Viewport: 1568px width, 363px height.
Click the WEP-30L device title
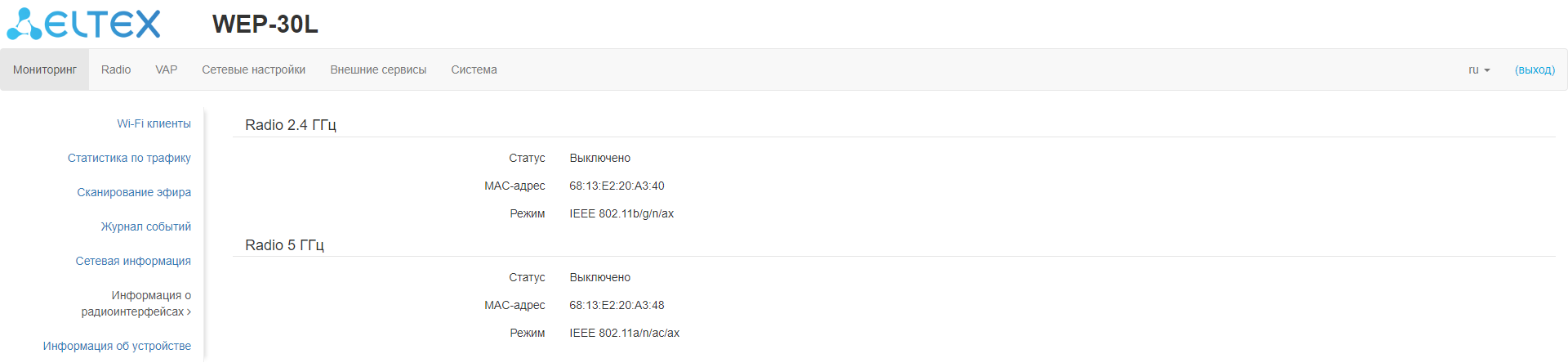265,25
